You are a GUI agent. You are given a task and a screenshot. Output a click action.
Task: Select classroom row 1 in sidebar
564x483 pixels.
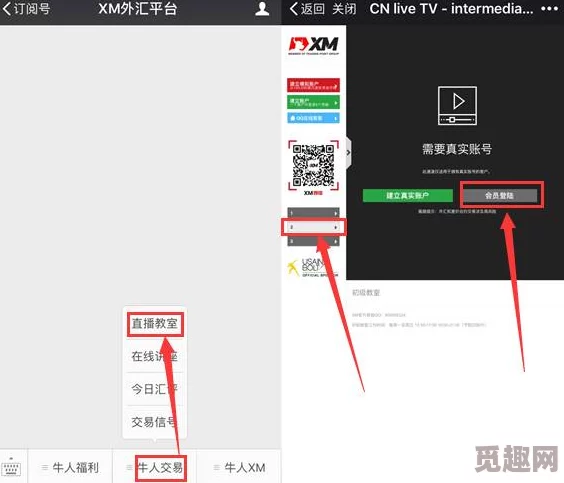[313, 213]
